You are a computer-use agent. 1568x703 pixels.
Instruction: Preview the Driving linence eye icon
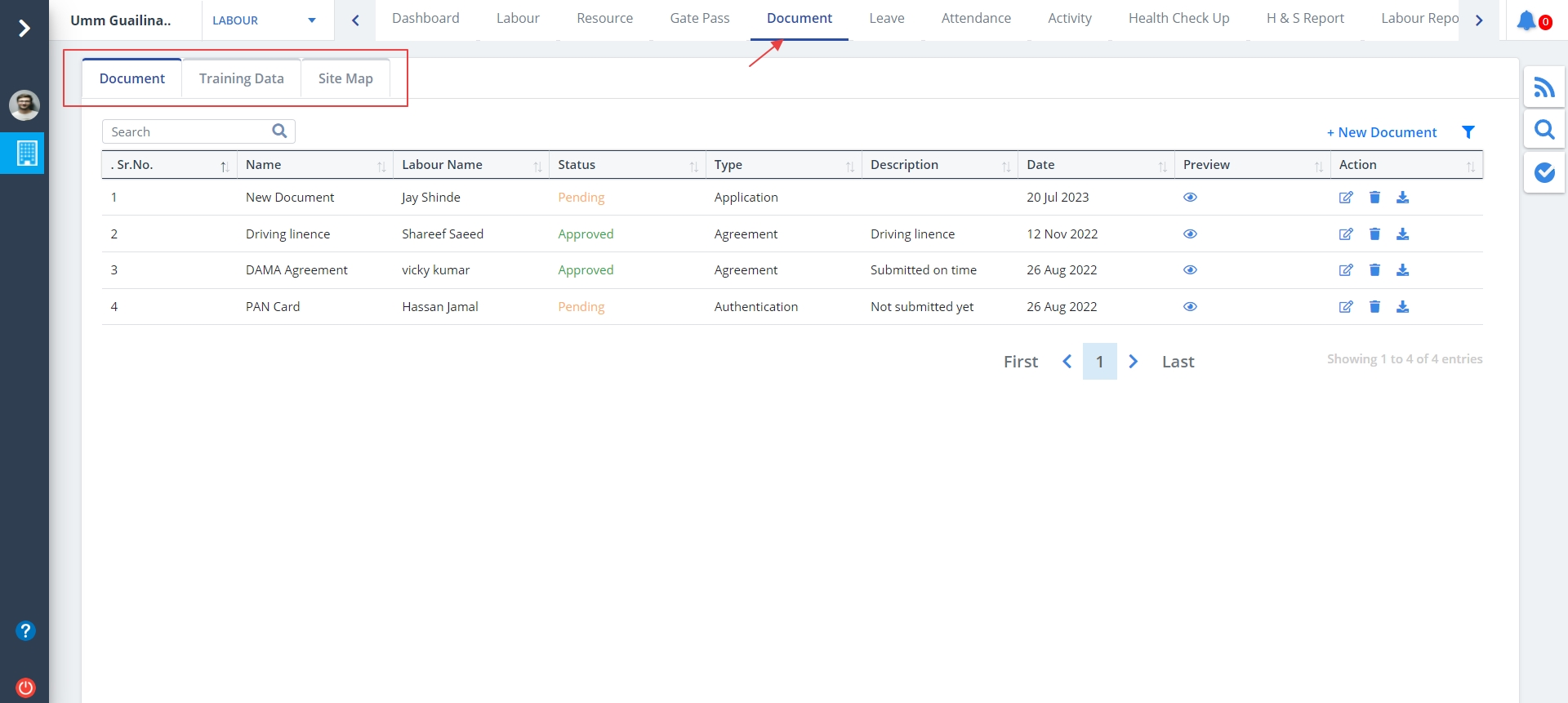[1190, 234]
